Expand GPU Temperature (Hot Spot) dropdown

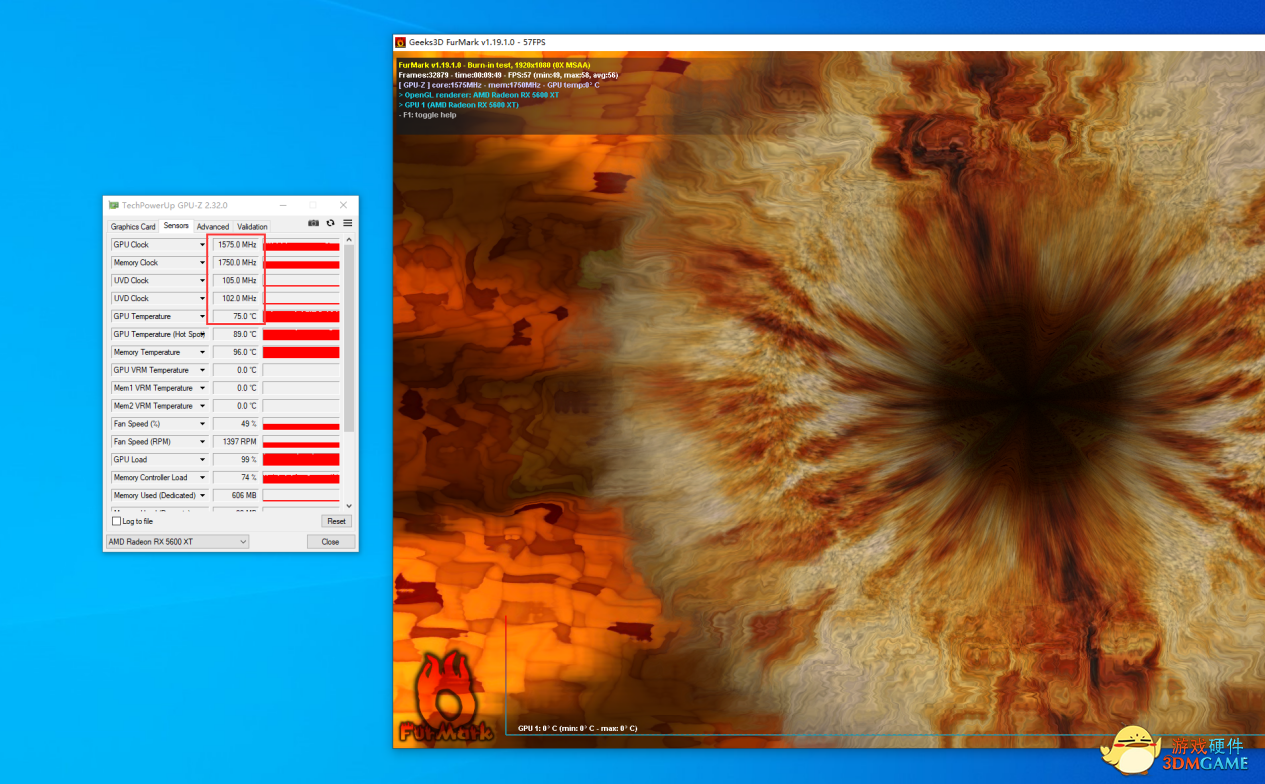pyautogui.click(x=202, y=335)
